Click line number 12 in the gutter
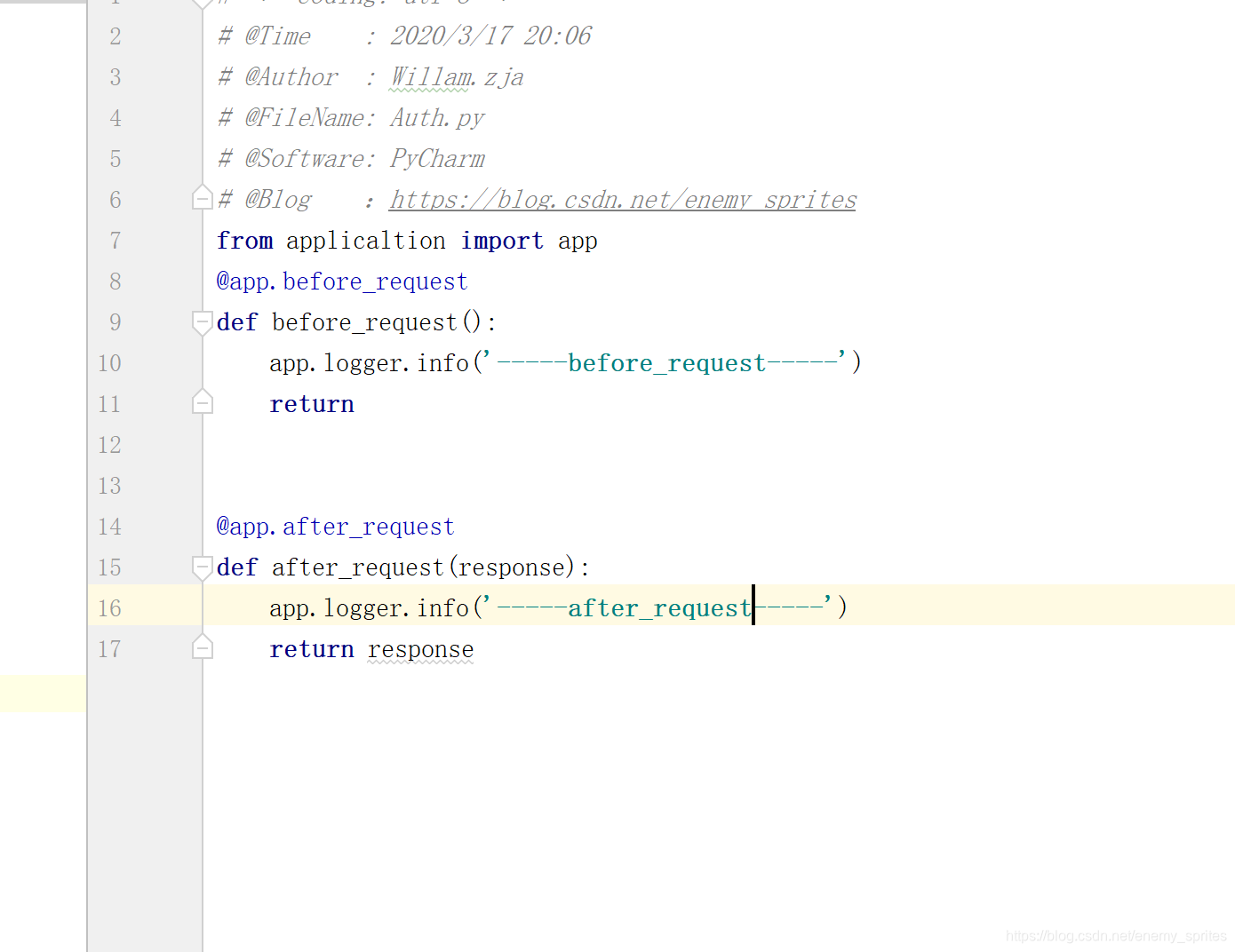The width and height of the screenshot is (1235, 952). (109, 445)
